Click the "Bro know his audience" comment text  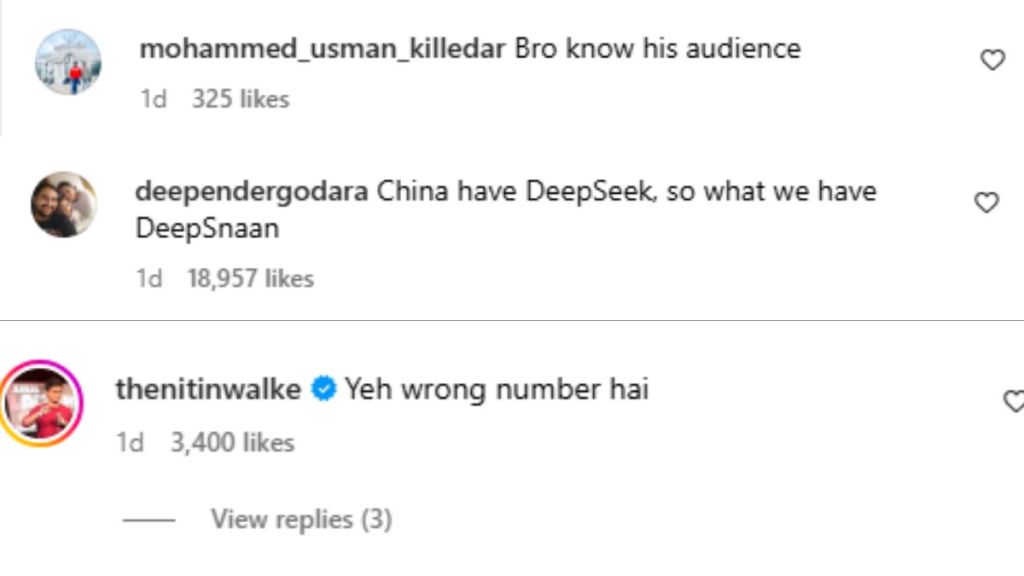point(657,48)
